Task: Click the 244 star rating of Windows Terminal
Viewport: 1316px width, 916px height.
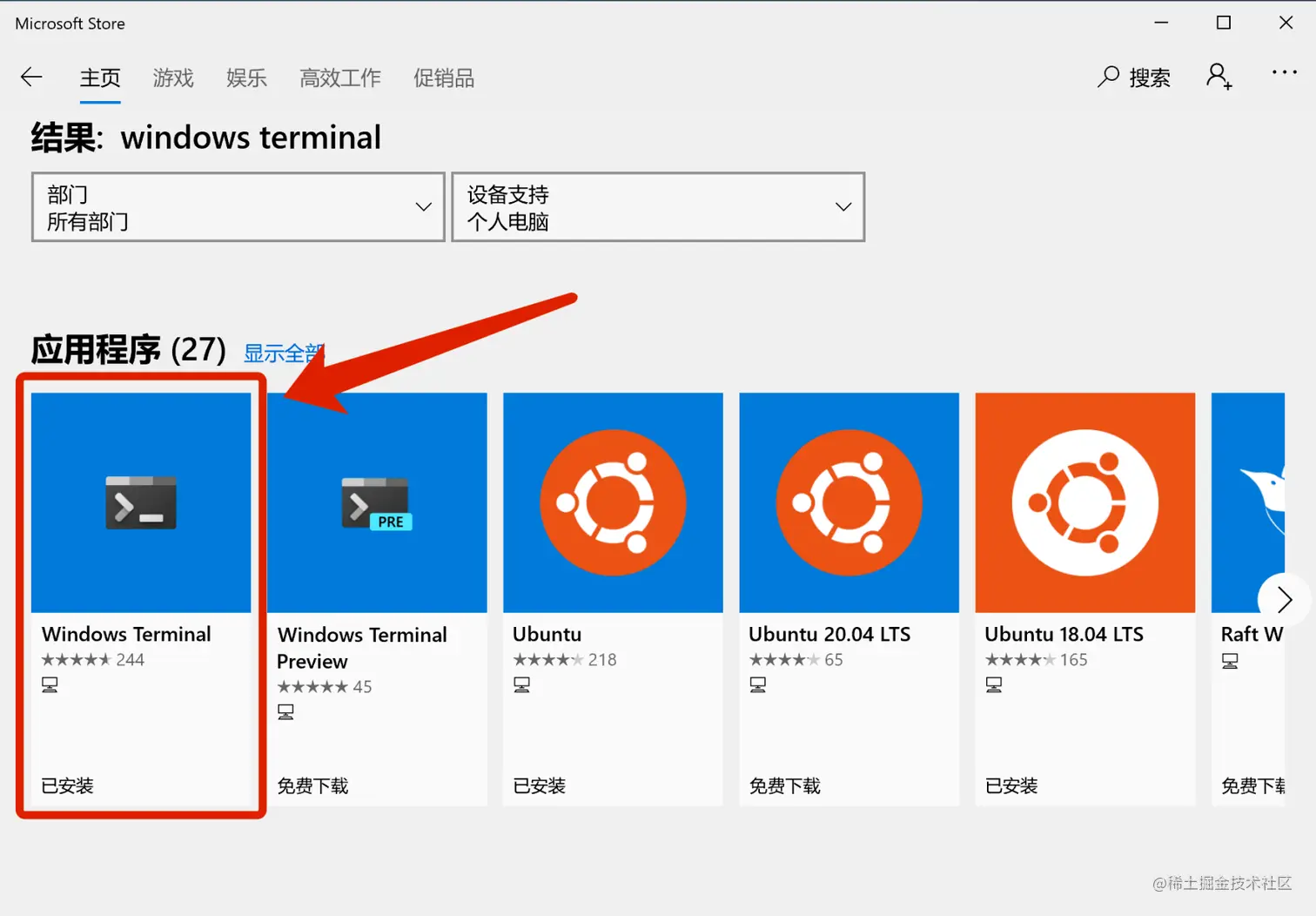Action: pos(93,660)
